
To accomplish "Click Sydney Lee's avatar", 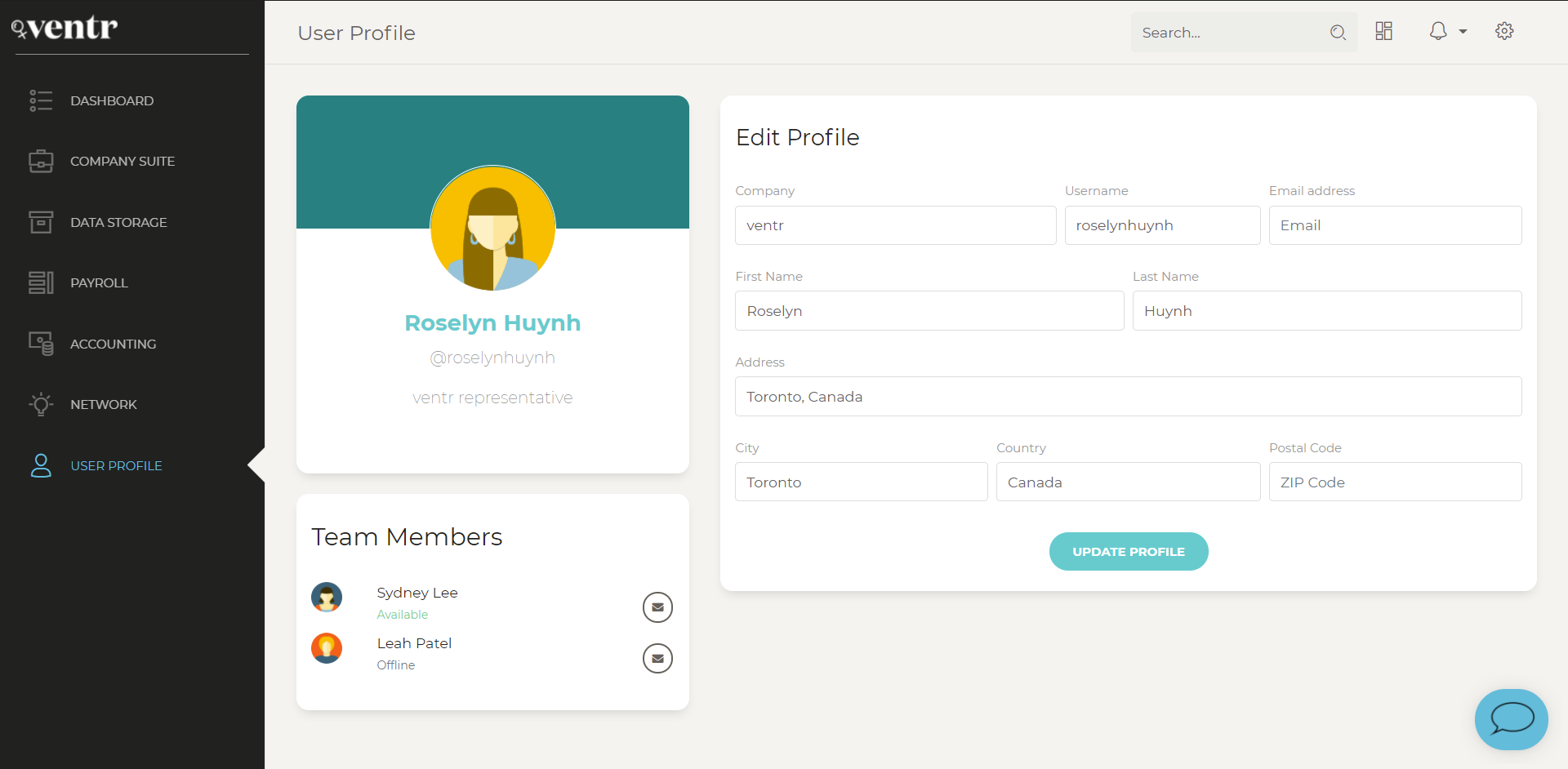I will tap(327, 598).
